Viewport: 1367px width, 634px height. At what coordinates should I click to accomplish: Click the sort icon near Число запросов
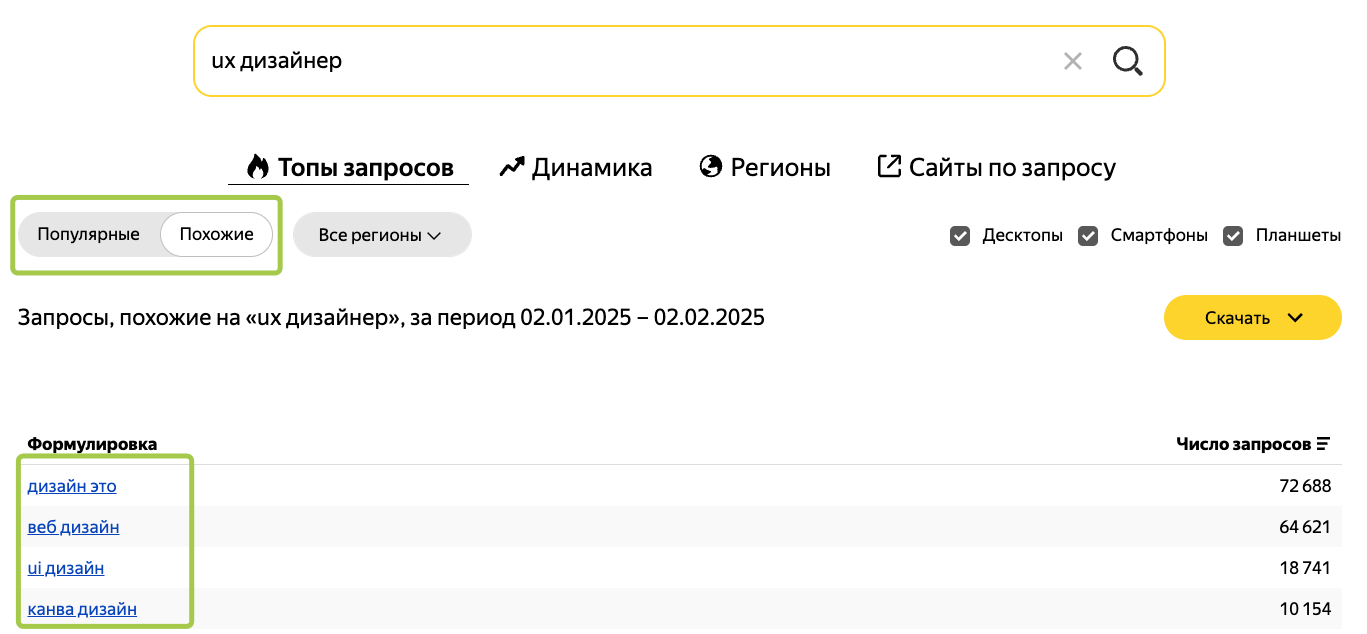[x=1324, y=443]
